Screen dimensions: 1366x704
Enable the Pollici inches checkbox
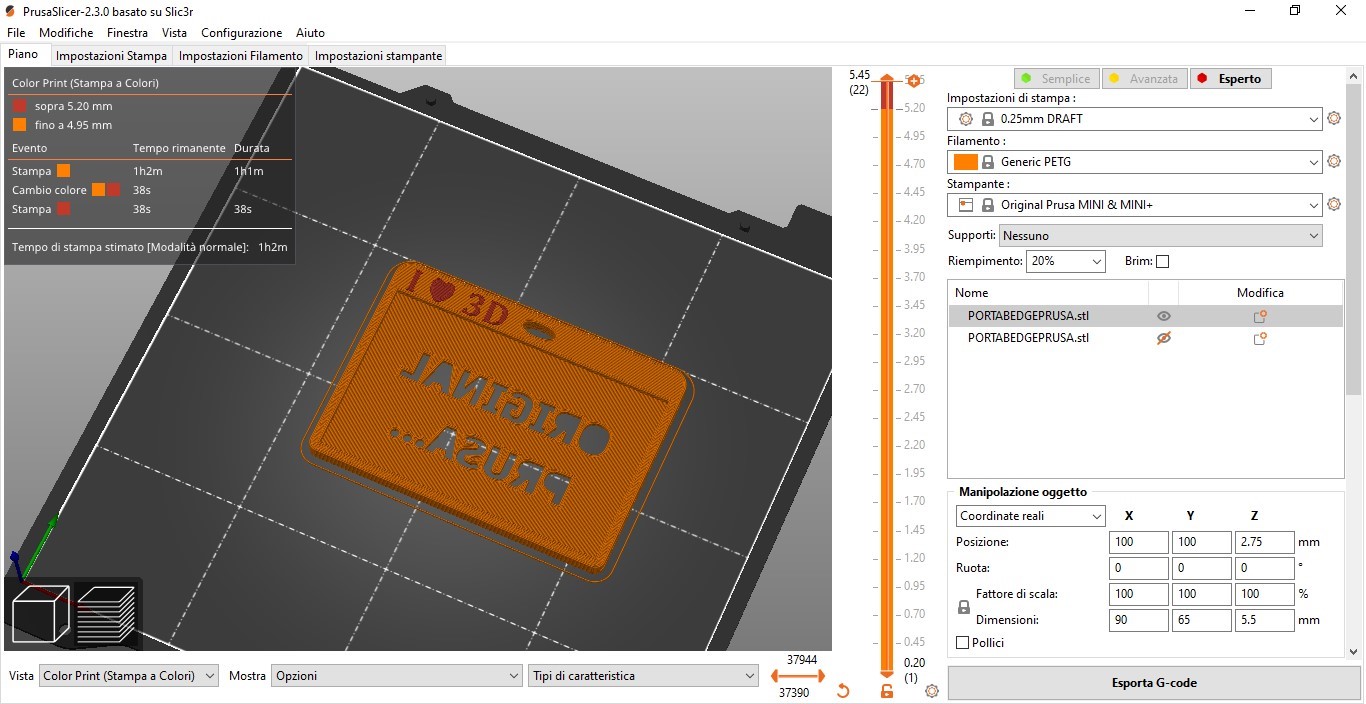tap(963, 643)
